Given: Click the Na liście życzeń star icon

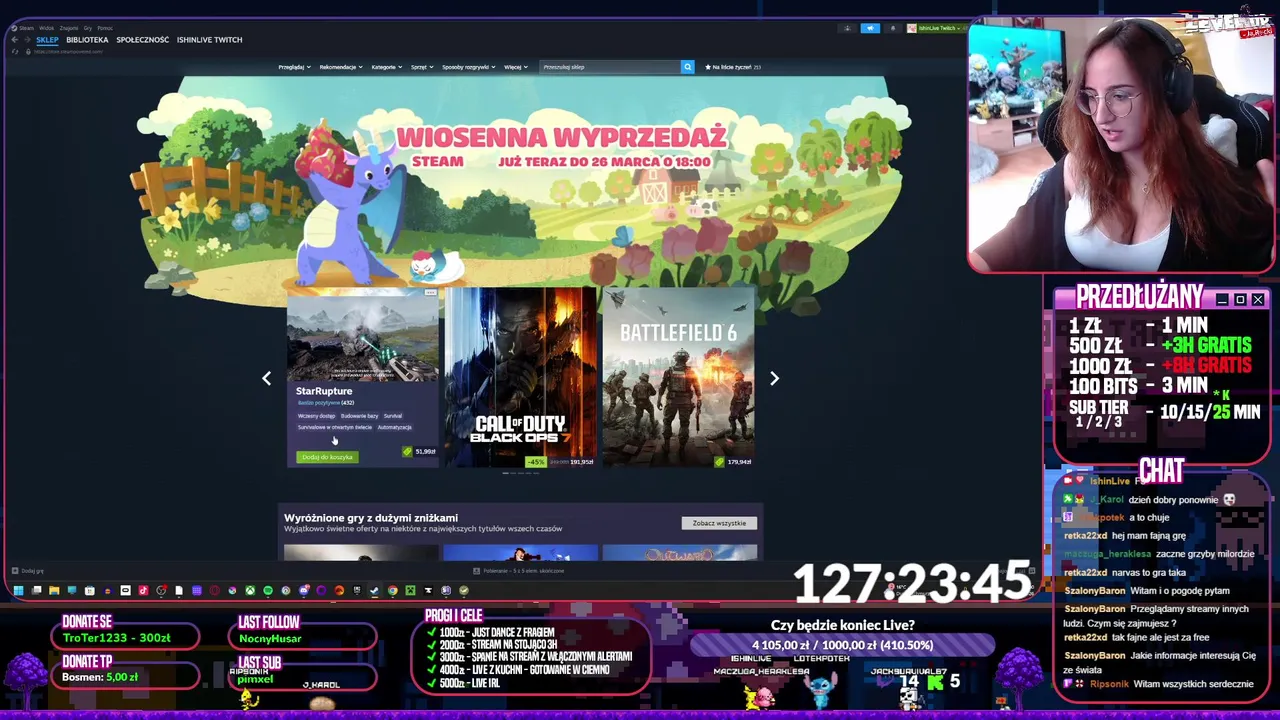Looking at the screenshot, I should point(708,67).
